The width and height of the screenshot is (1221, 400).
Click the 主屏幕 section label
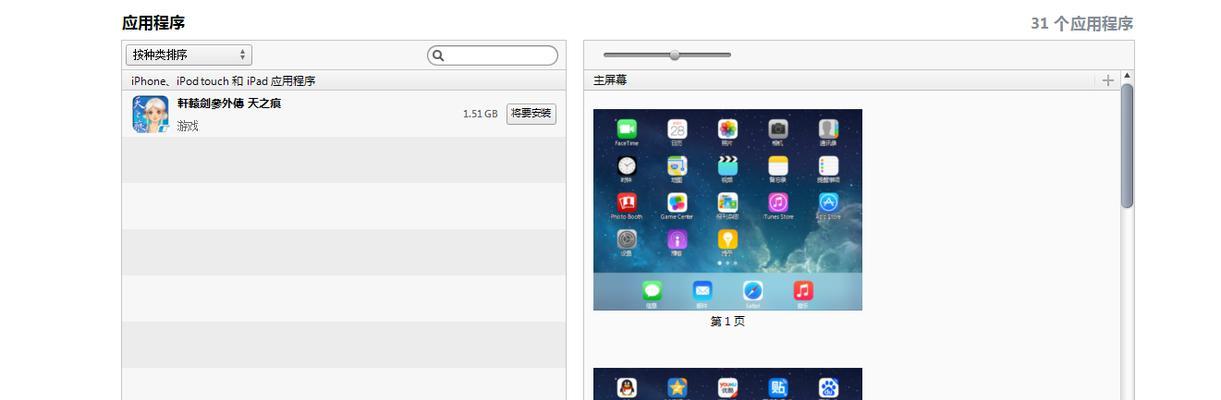click(610, 80)
